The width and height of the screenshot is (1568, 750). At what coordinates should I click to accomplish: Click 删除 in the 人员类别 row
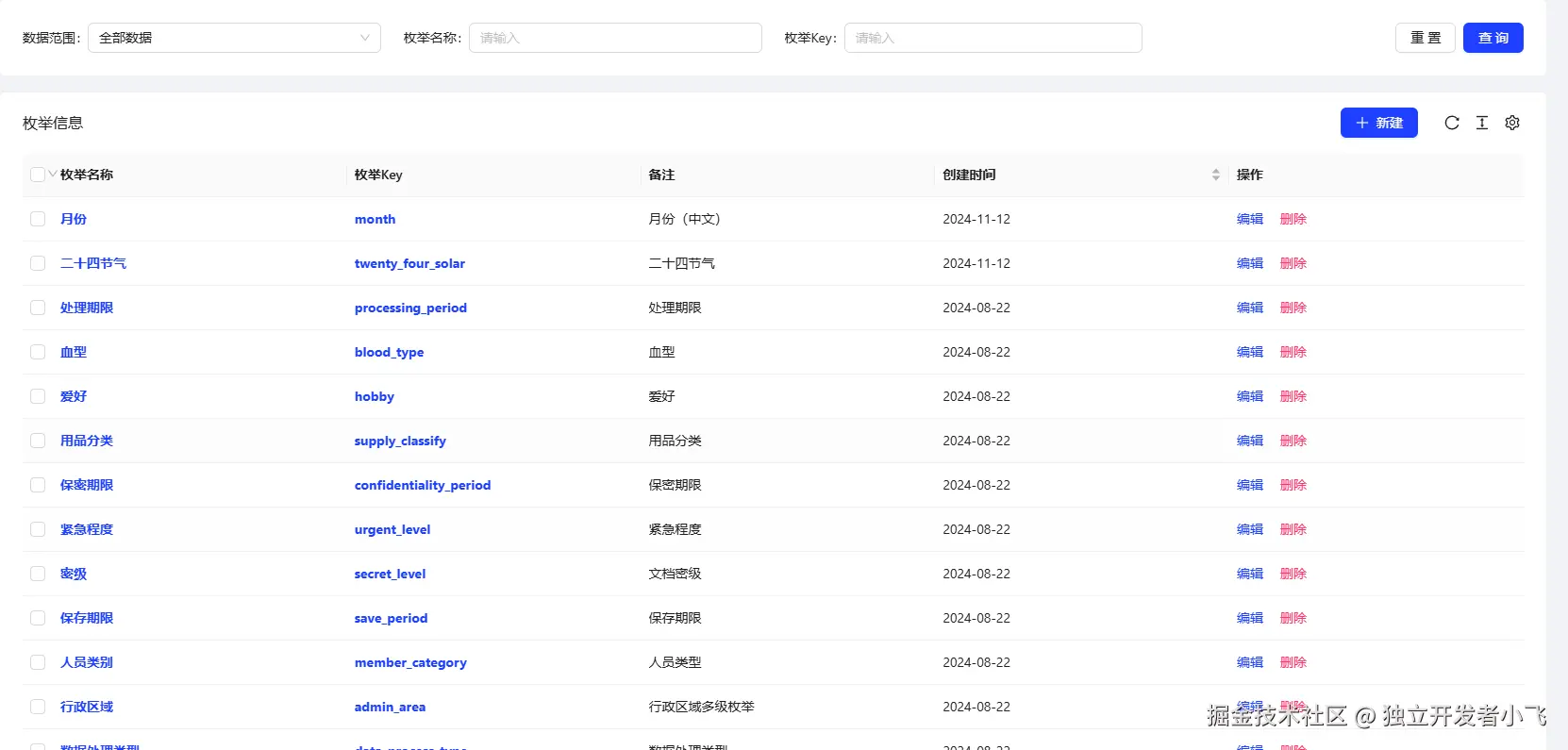point(1293,662)
